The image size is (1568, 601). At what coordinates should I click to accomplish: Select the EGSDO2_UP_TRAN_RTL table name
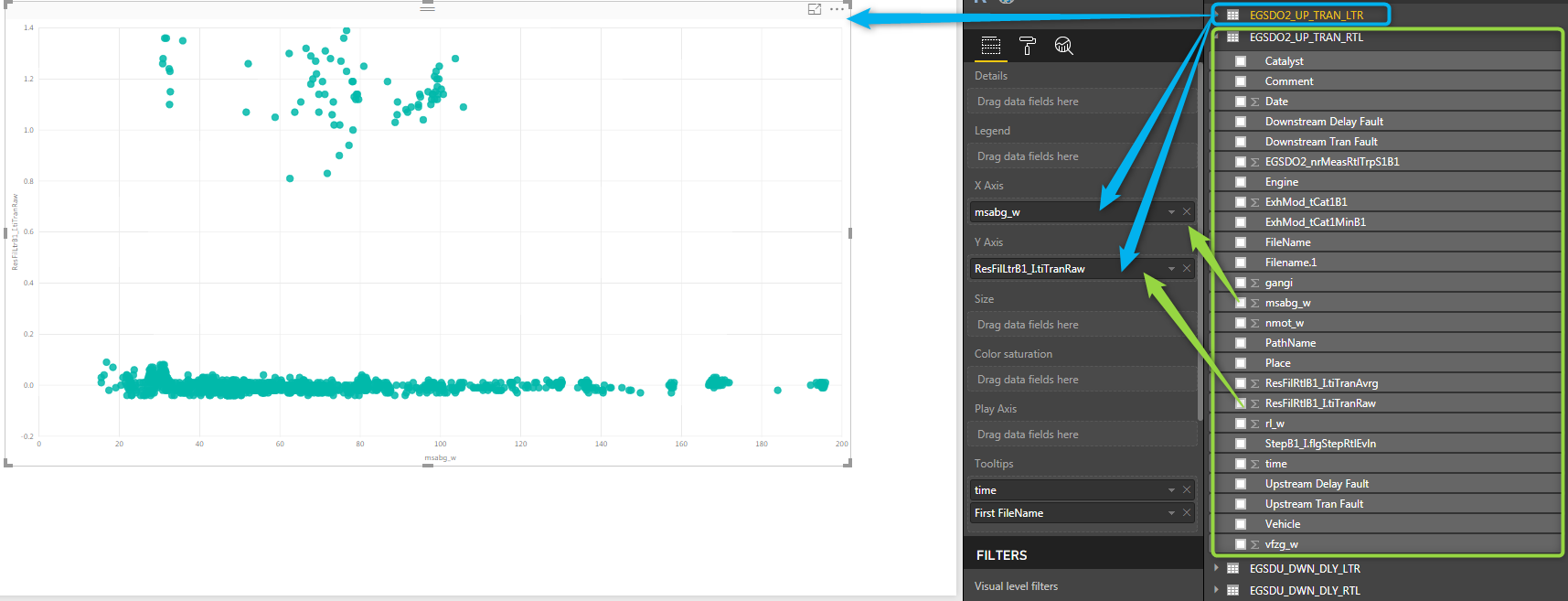click(1307, 38)
